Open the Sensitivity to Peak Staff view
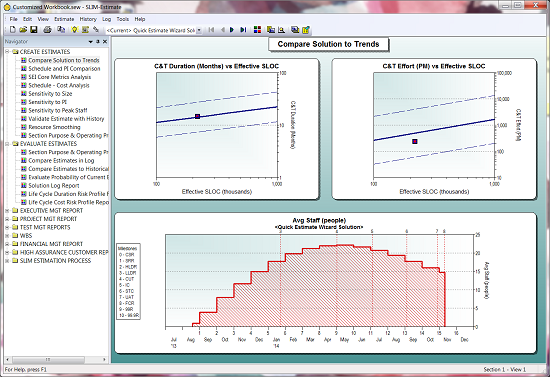Viewport: 550px width, 377px height. (58, 110)
